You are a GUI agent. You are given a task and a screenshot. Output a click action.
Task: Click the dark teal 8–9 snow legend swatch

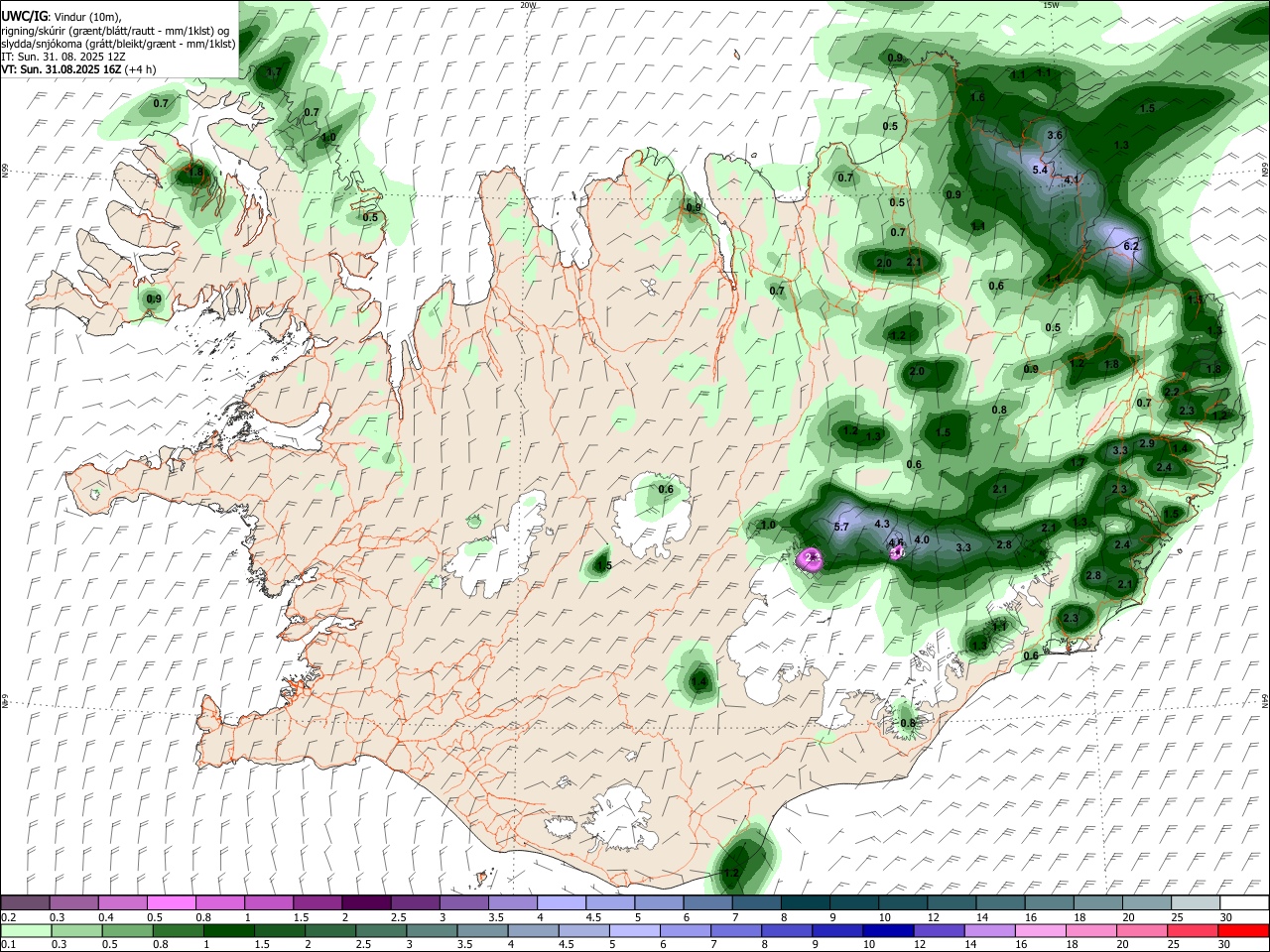click(806, 902)
